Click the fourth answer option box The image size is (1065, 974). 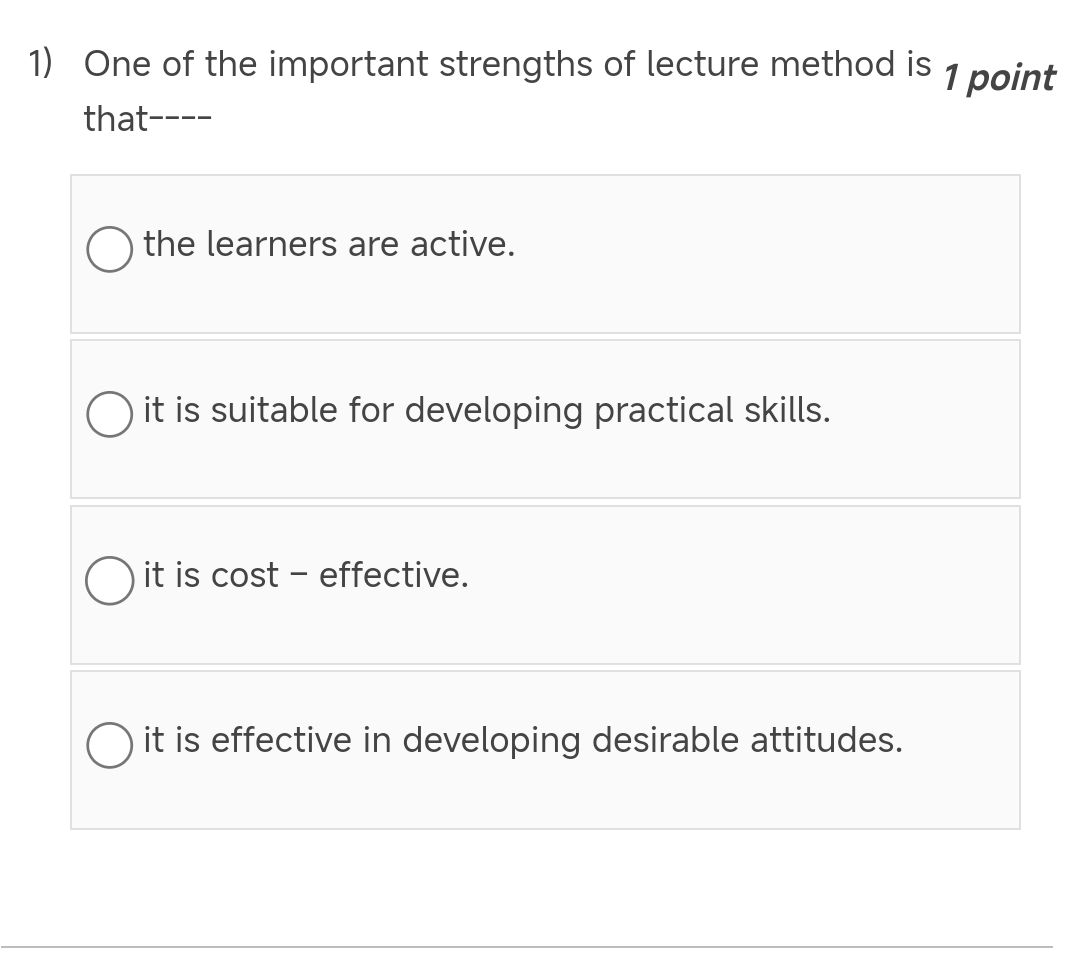coord(545,749)
